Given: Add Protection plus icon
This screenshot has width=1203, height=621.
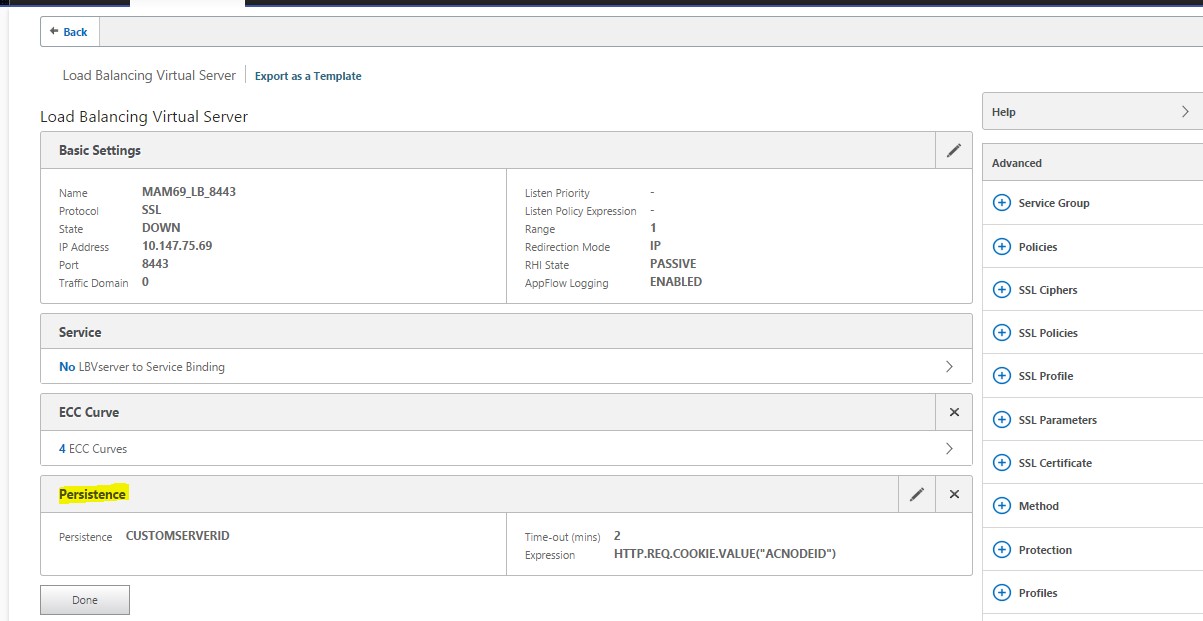Looking at the screenshot, I should pyautogui.click(x=1001, y=550).
